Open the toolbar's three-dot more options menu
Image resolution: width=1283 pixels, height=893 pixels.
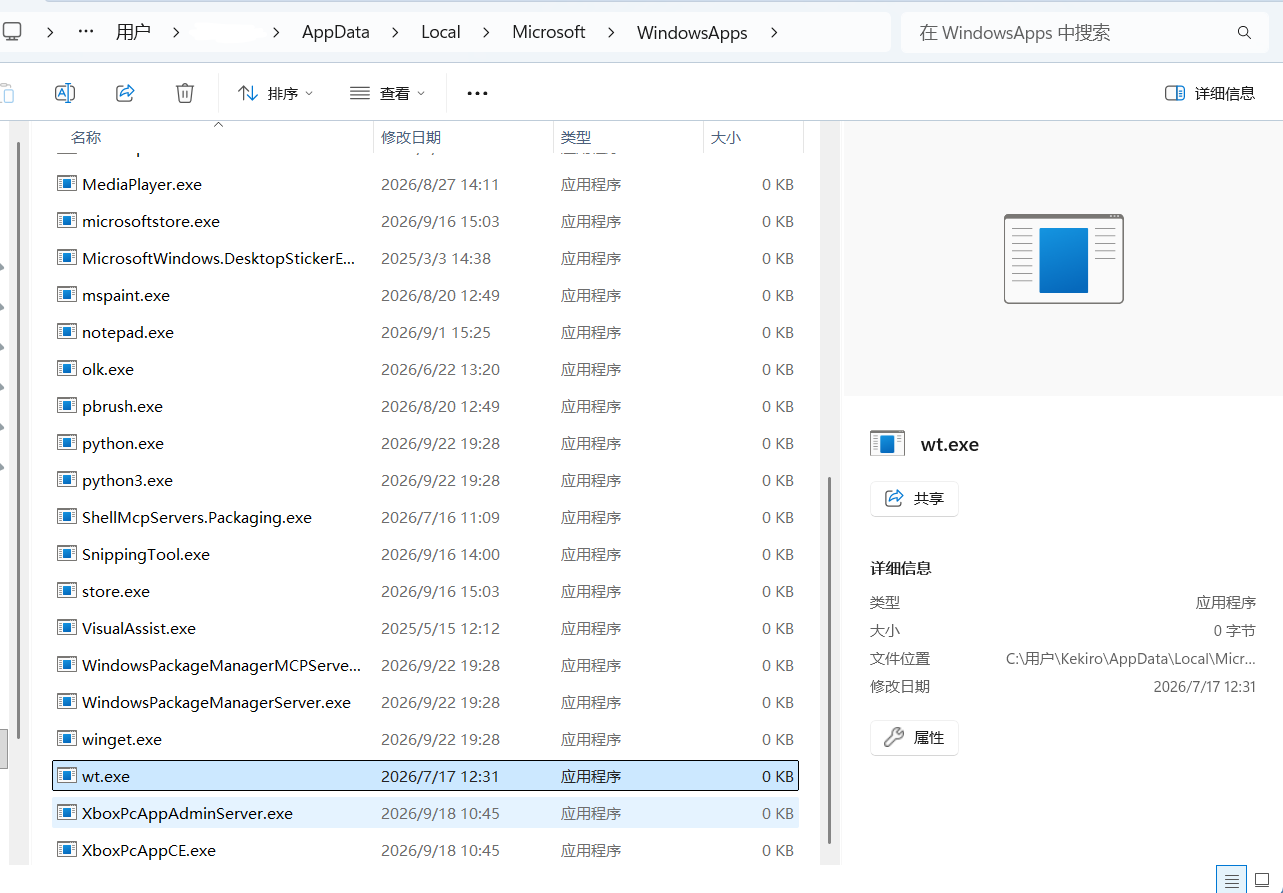click(477, 93)
